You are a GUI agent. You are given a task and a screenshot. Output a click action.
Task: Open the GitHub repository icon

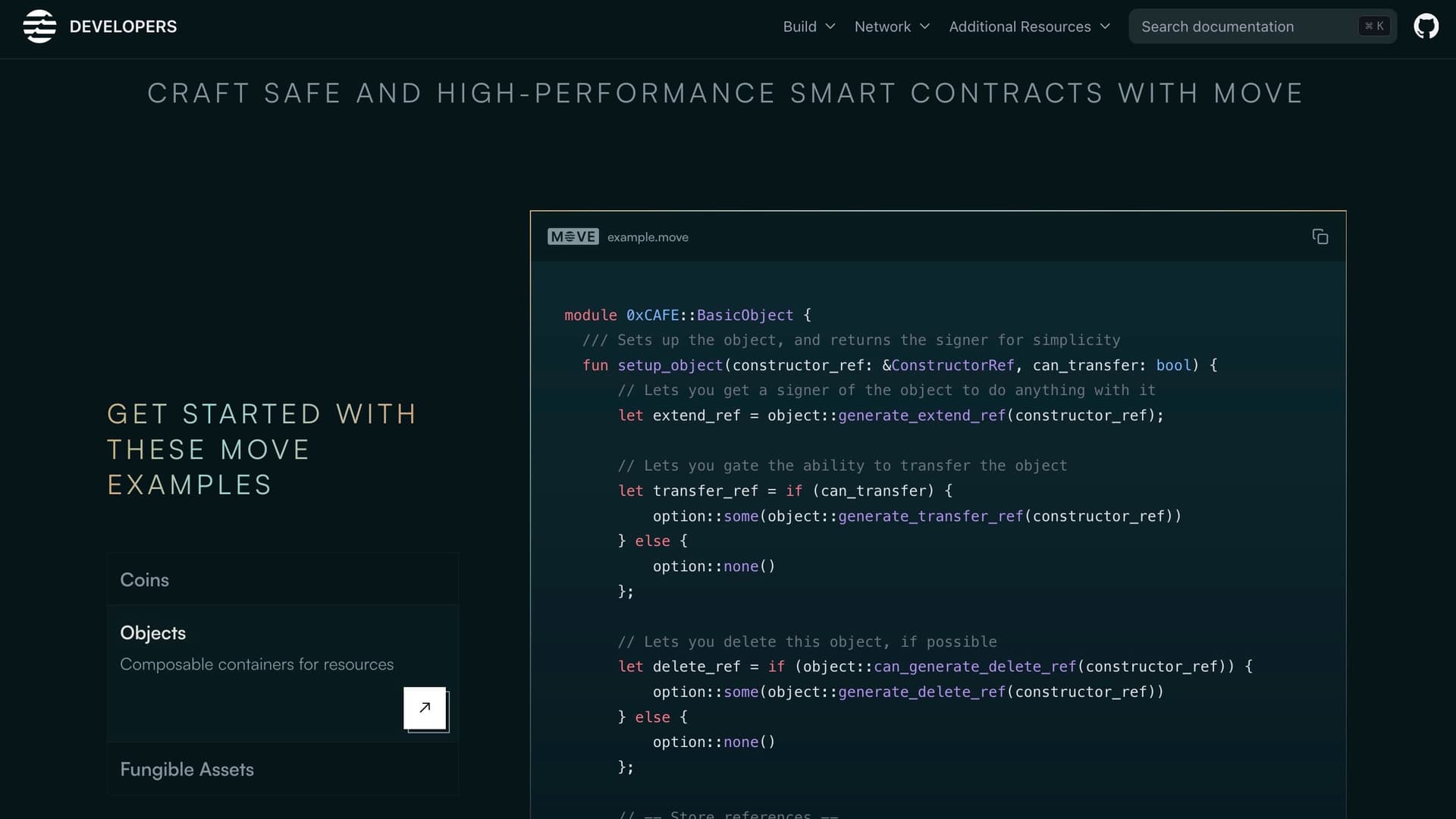(1426, 27)
